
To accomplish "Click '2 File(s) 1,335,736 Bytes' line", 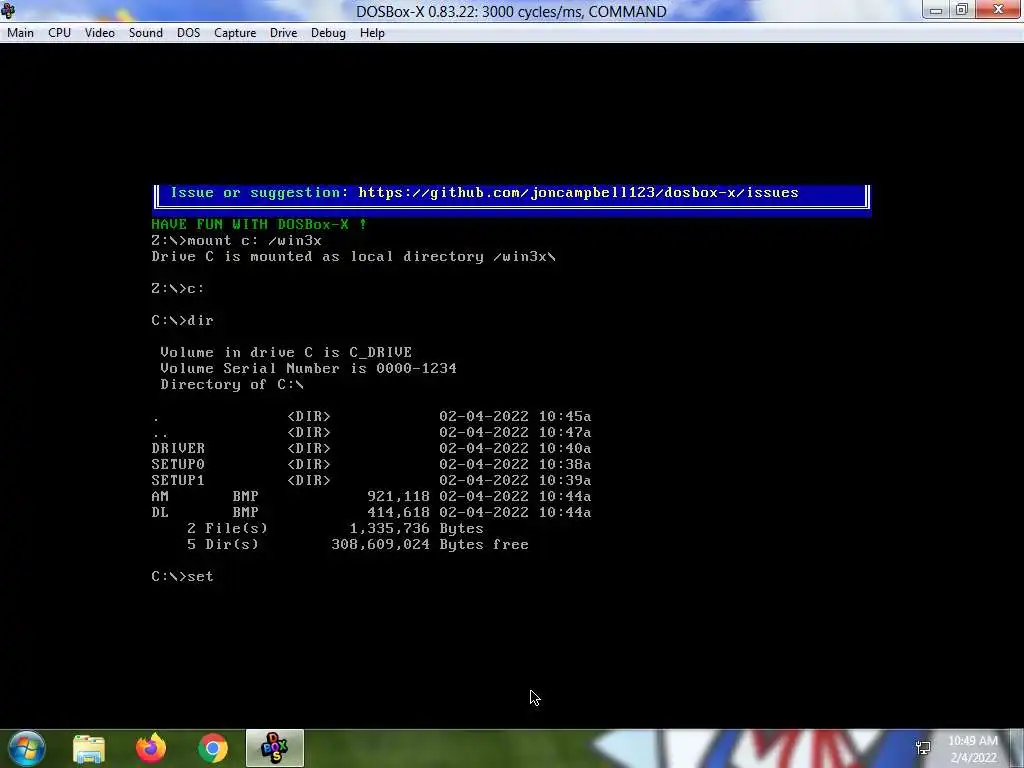I will [335, 528].
